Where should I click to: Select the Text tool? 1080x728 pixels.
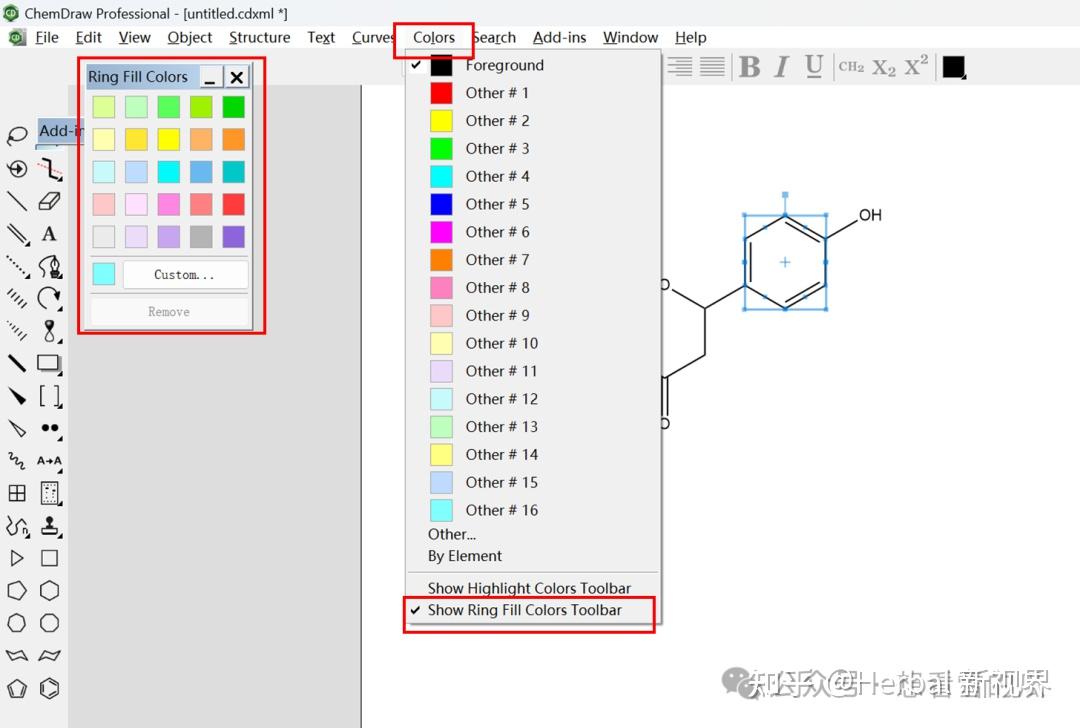50,234
